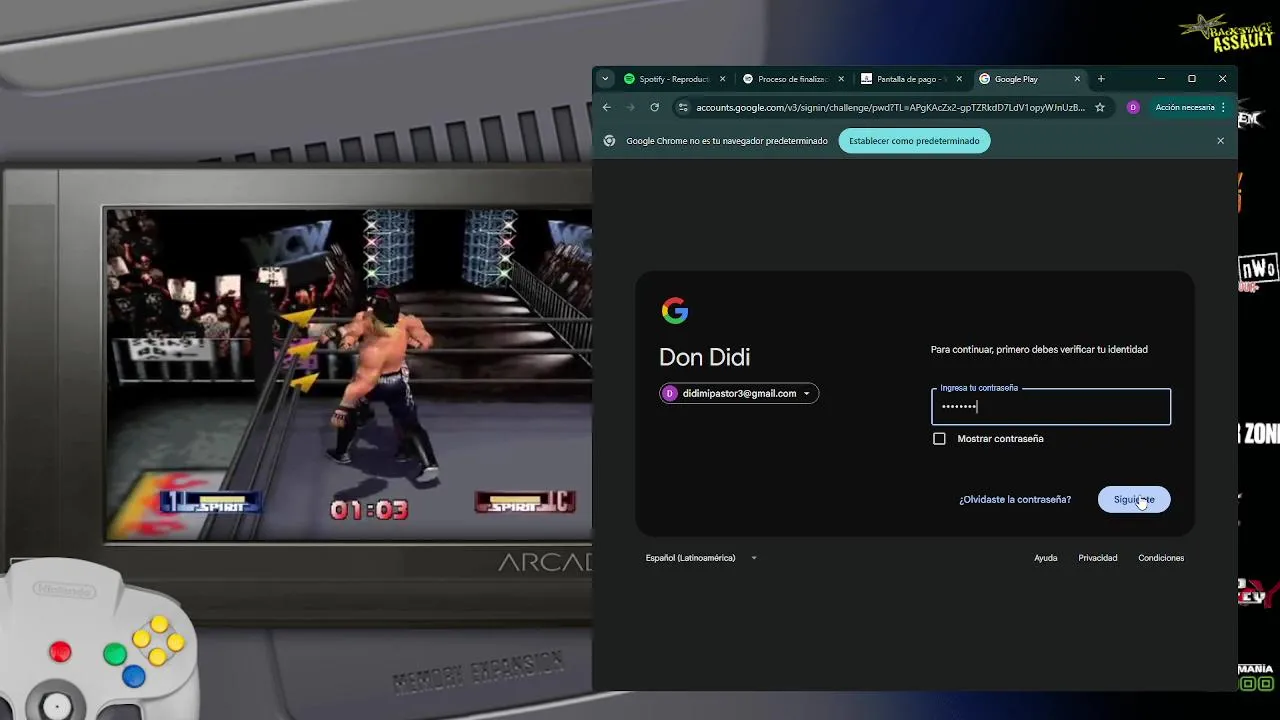Enable the Mostrar contraseña checkbox
The image size is (1280, 720).
click(939, 439)
